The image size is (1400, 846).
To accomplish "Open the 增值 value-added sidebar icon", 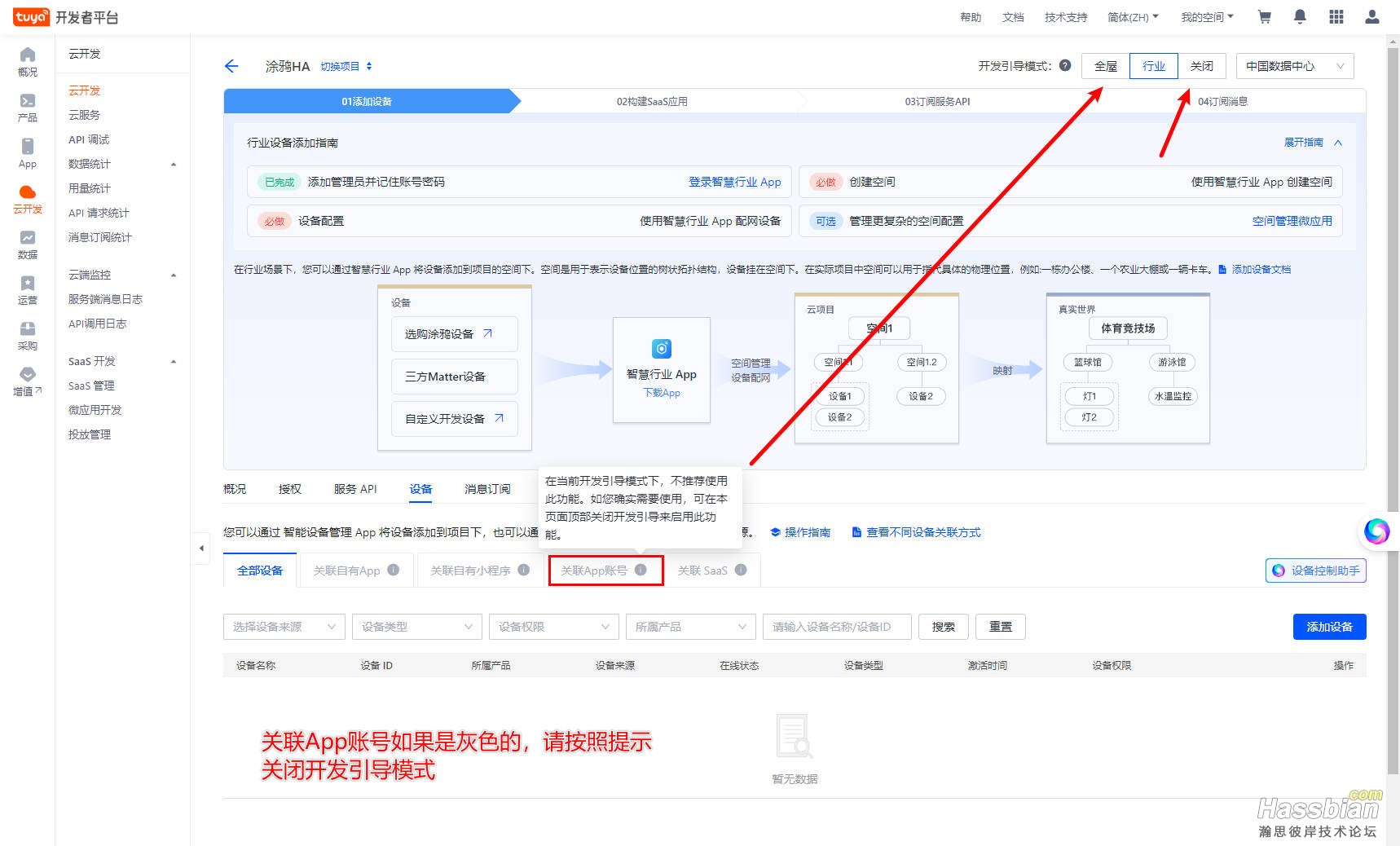I will tap(28, 381).
